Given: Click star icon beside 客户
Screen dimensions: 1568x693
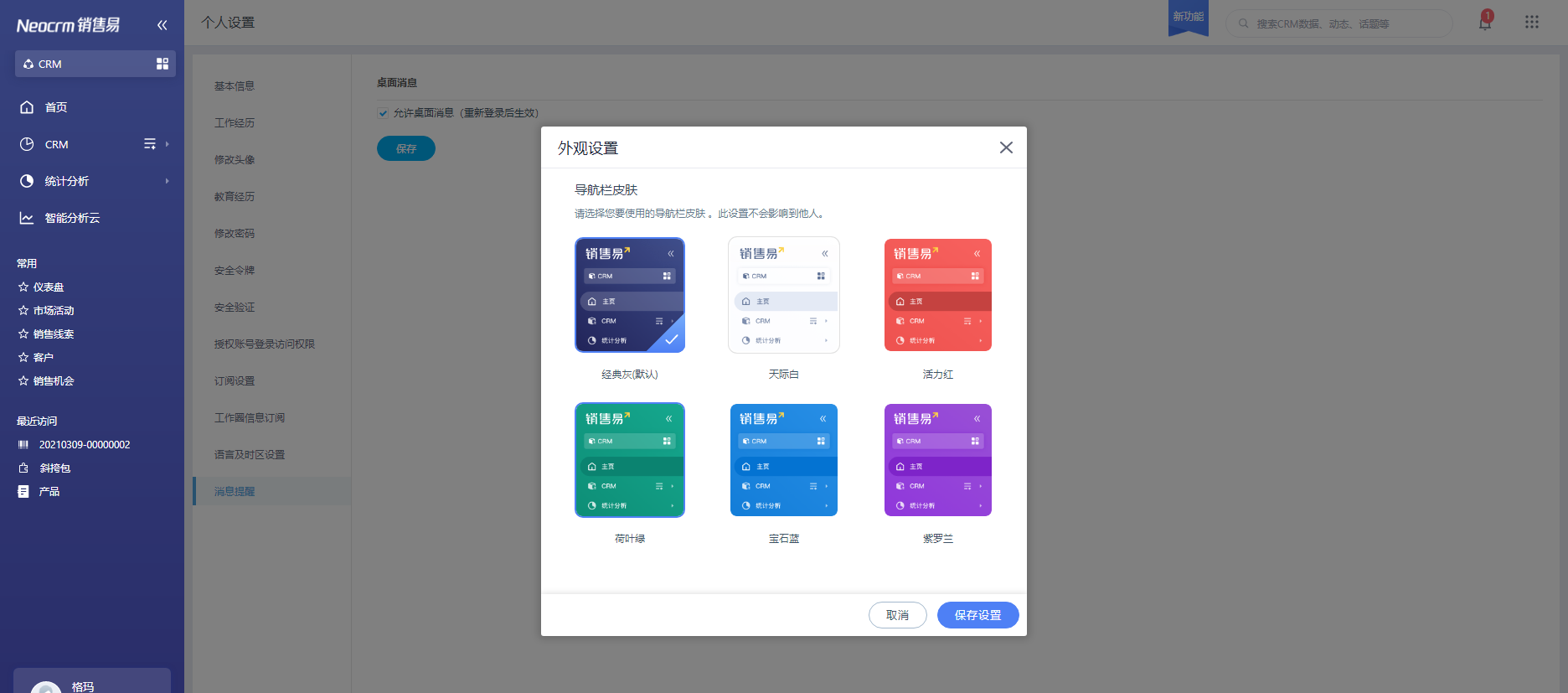Looking at the screenshot, I should coord(23,357).
